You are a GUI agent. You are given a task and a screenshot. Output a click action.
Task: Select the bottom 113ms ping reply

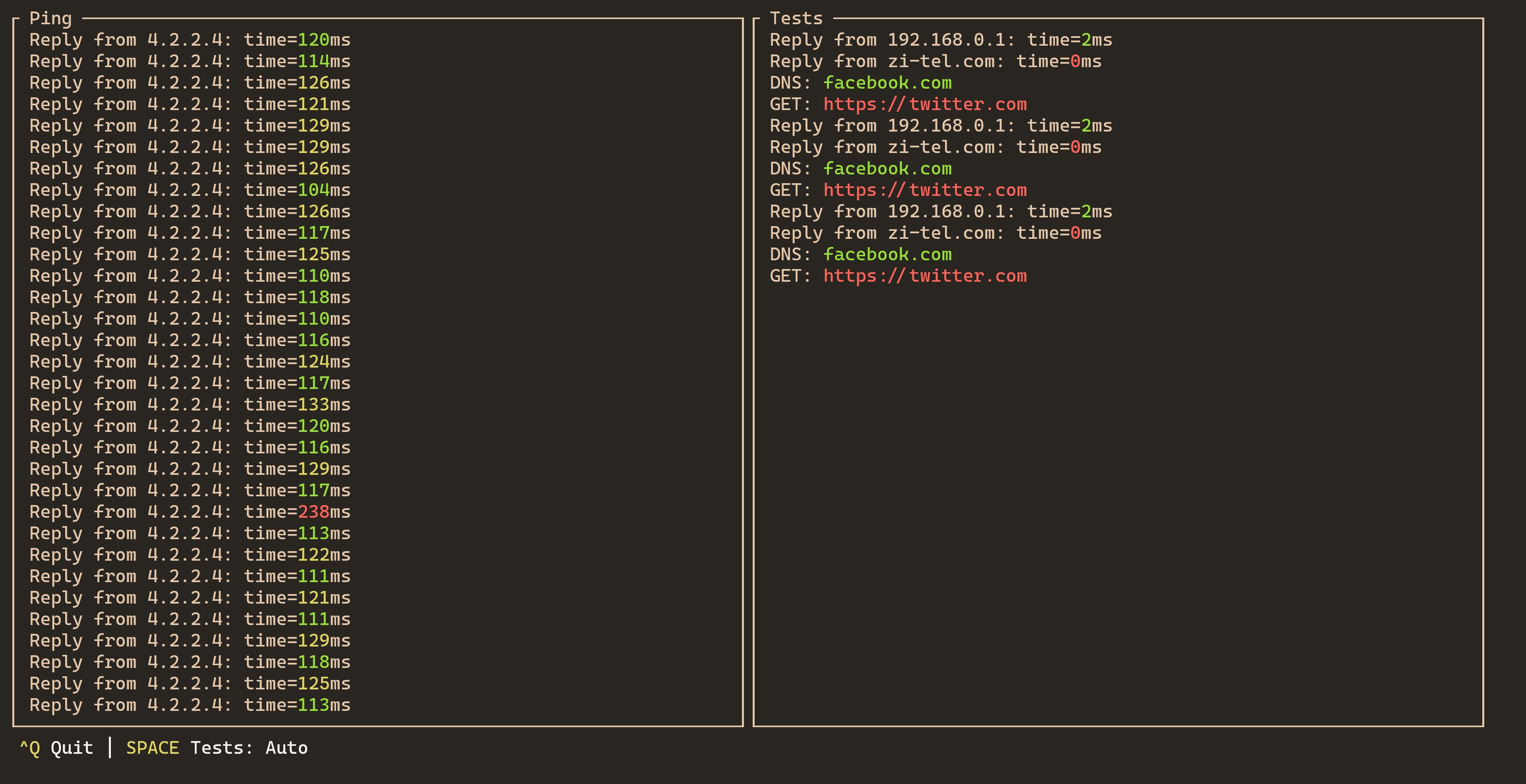coord(190,705)
